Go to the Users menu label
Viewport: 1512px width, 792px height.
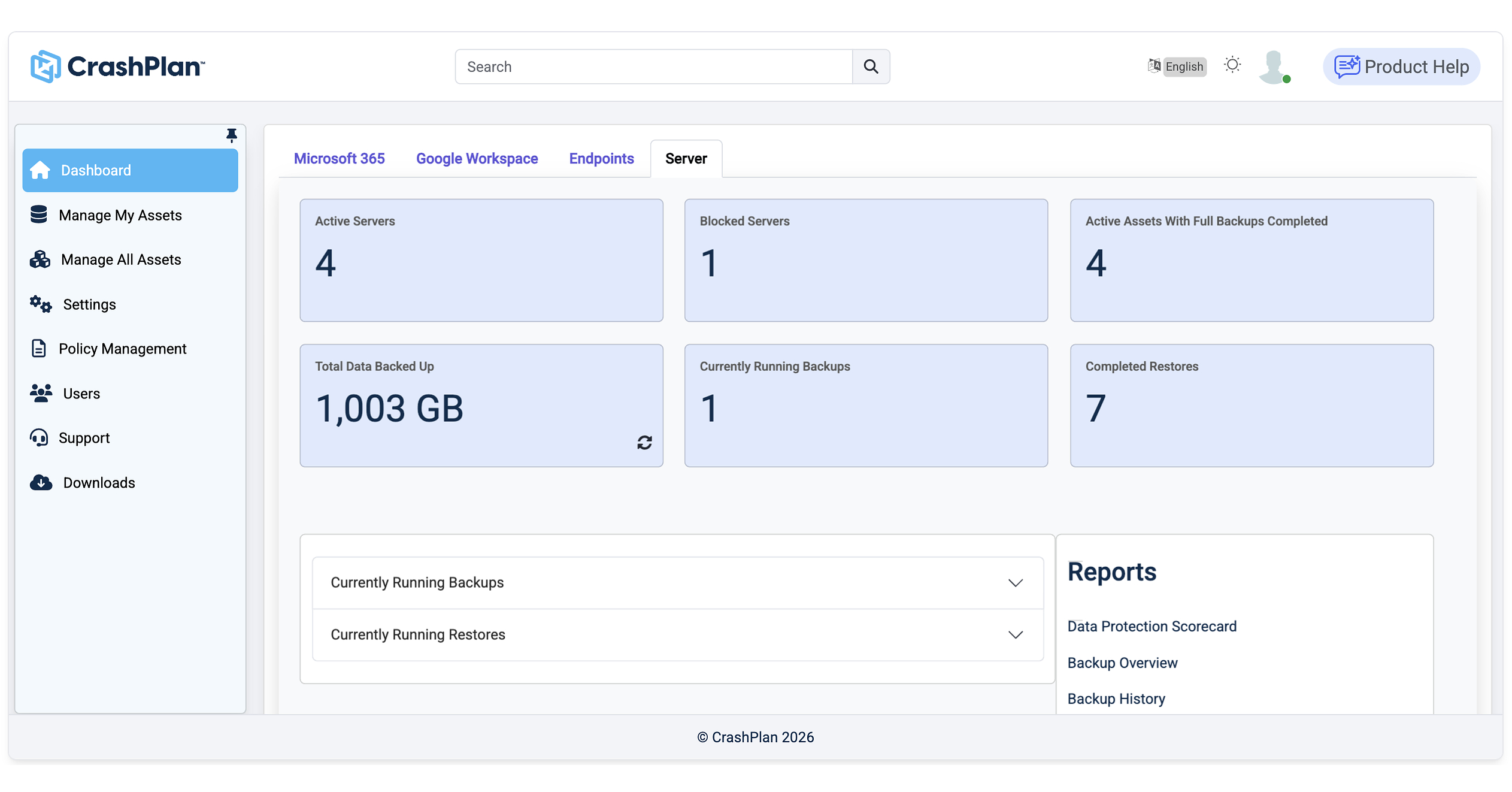coord(81,394)
